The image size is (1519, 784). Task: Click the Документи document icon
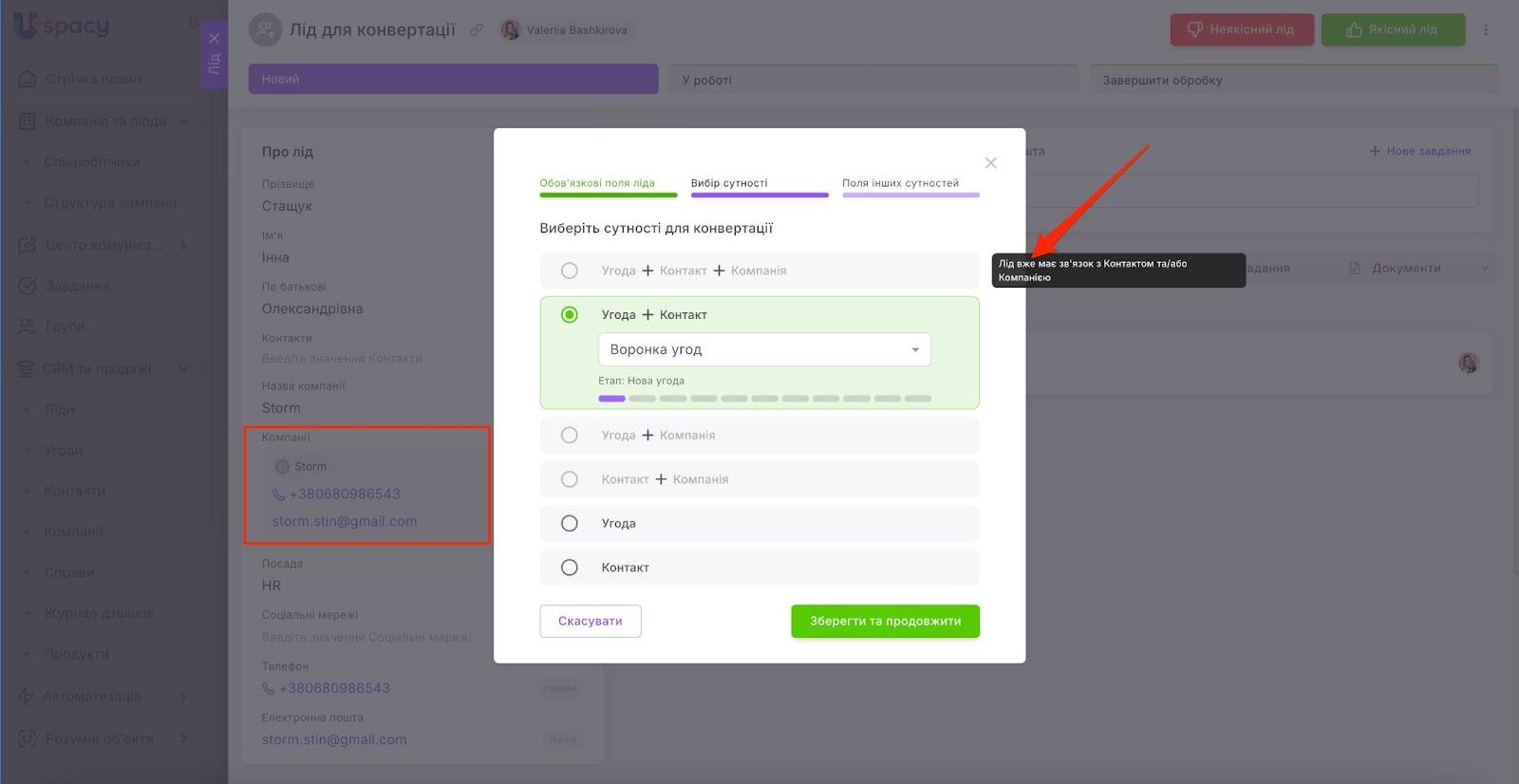(1356, 269)
